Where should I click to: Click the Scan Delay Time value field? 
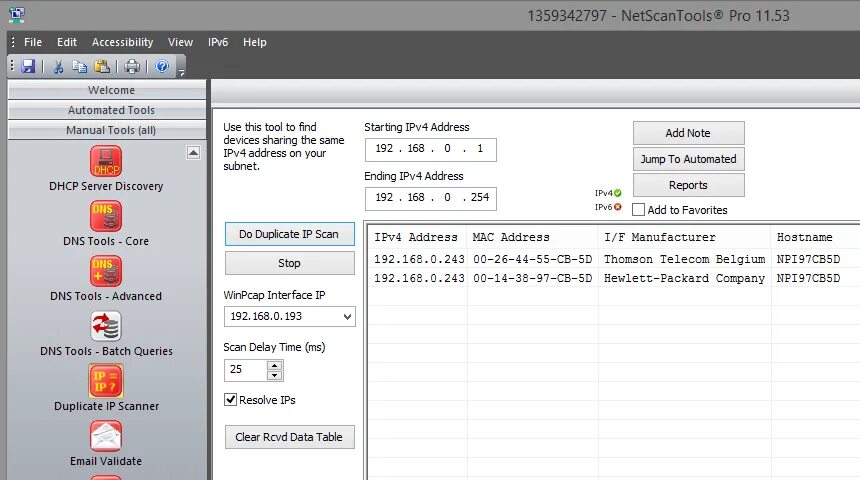[x=246, y=370]
